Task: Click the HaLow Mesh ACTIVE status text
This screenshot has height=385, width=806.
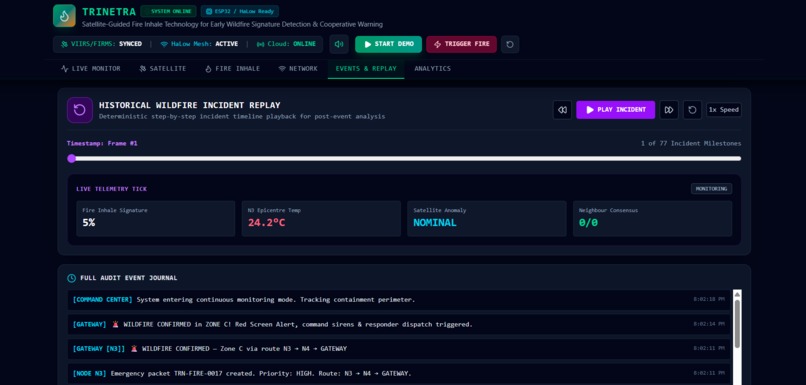Action: tap(204, 44)
